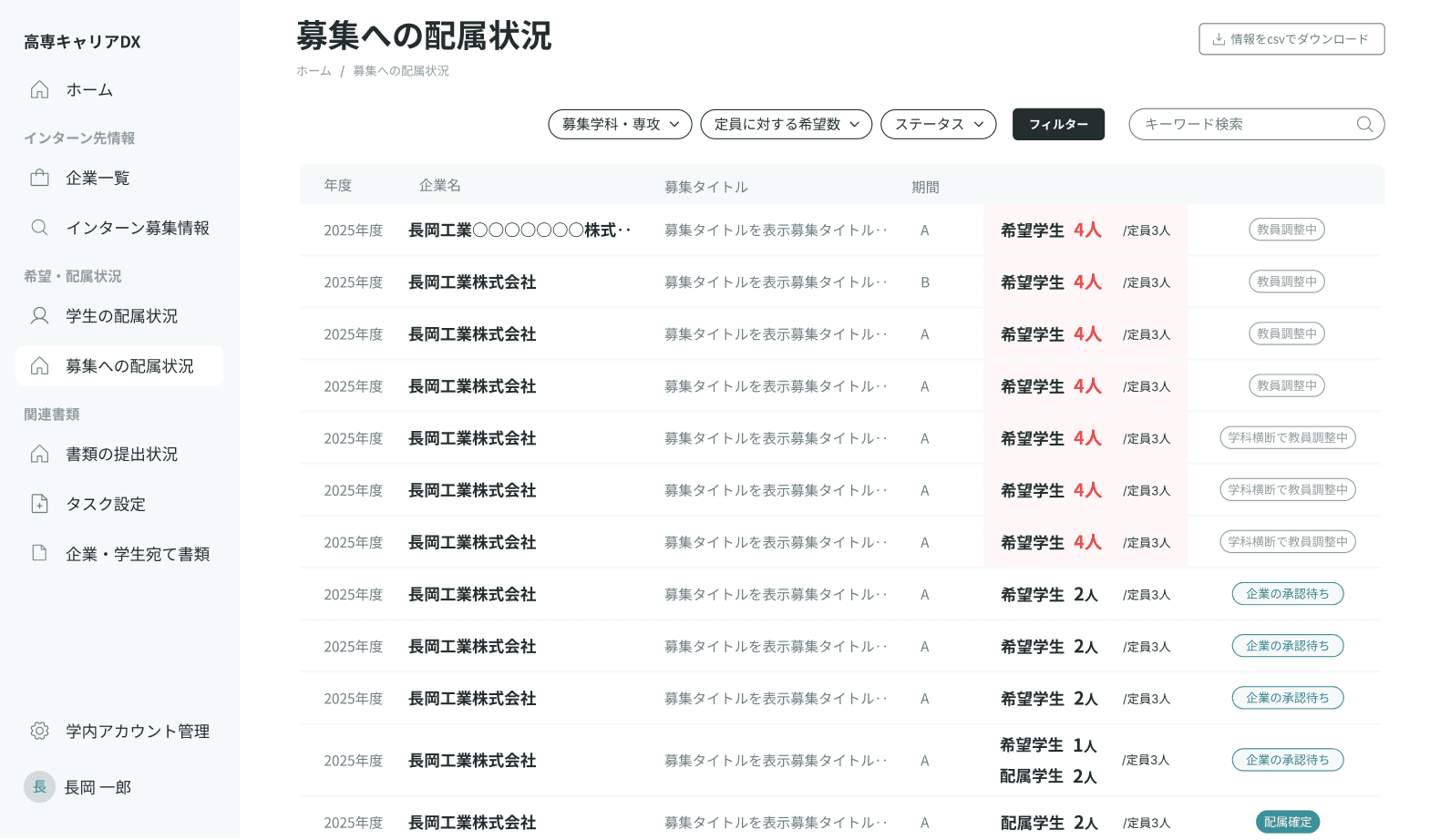This screenshot has height=840, width=1440.
Task: Click the file icon for 企業・学生宛て書類
Action: point(40,553)
